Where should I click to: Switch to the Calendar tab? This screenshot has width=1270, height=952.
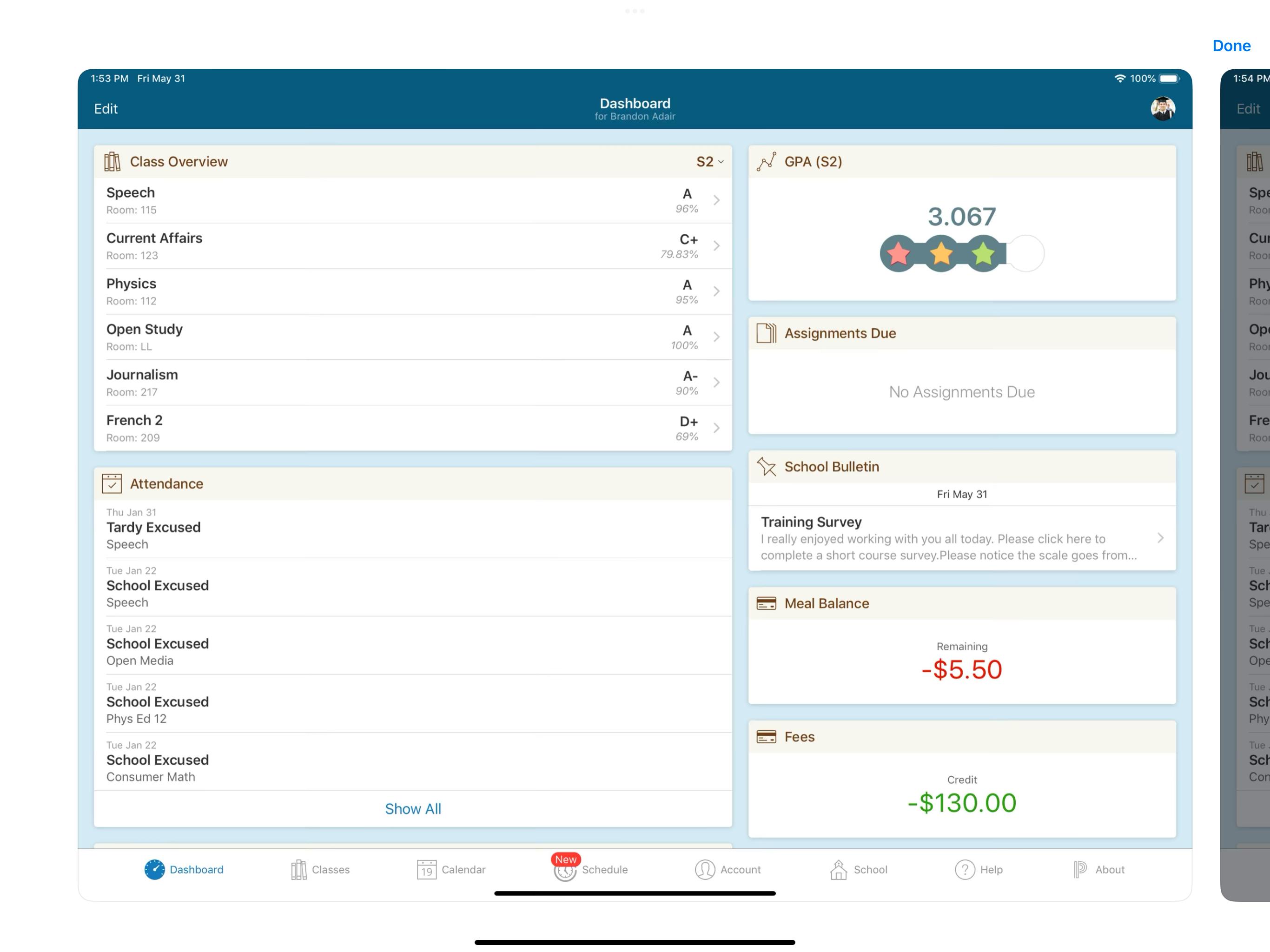coord(451,869)
